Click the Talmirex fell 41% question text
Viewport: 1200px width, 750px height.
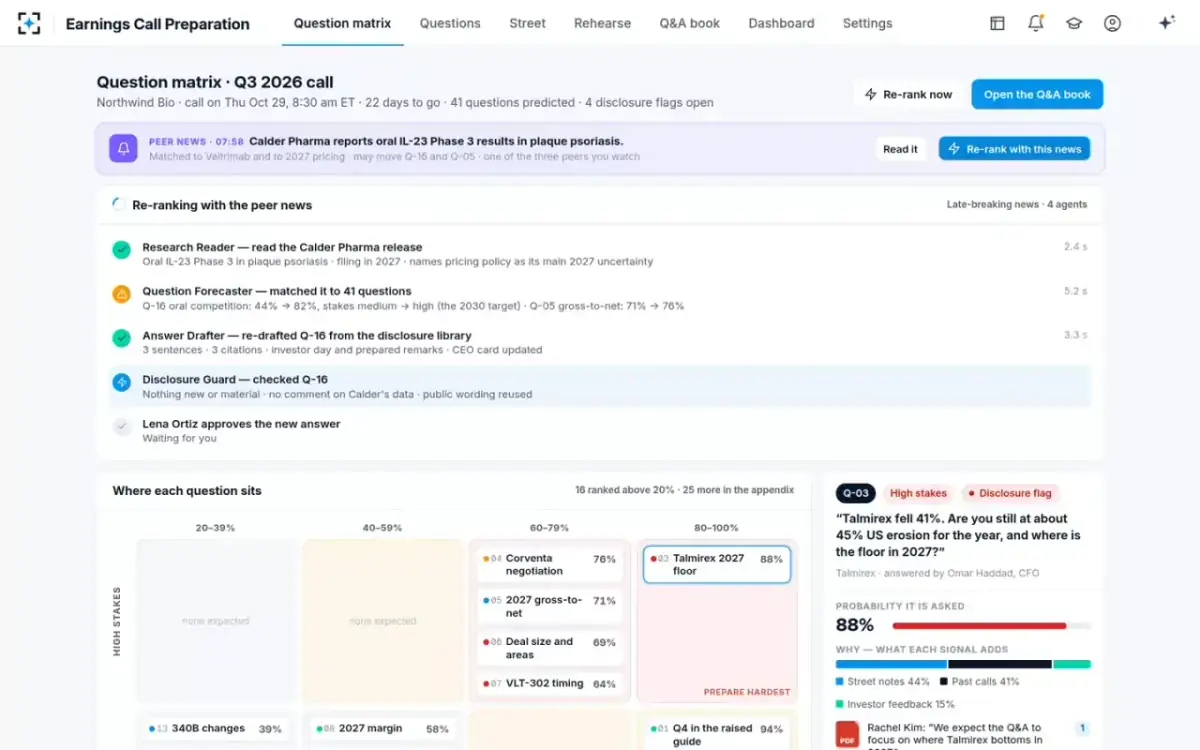click(x=958, y=535)
